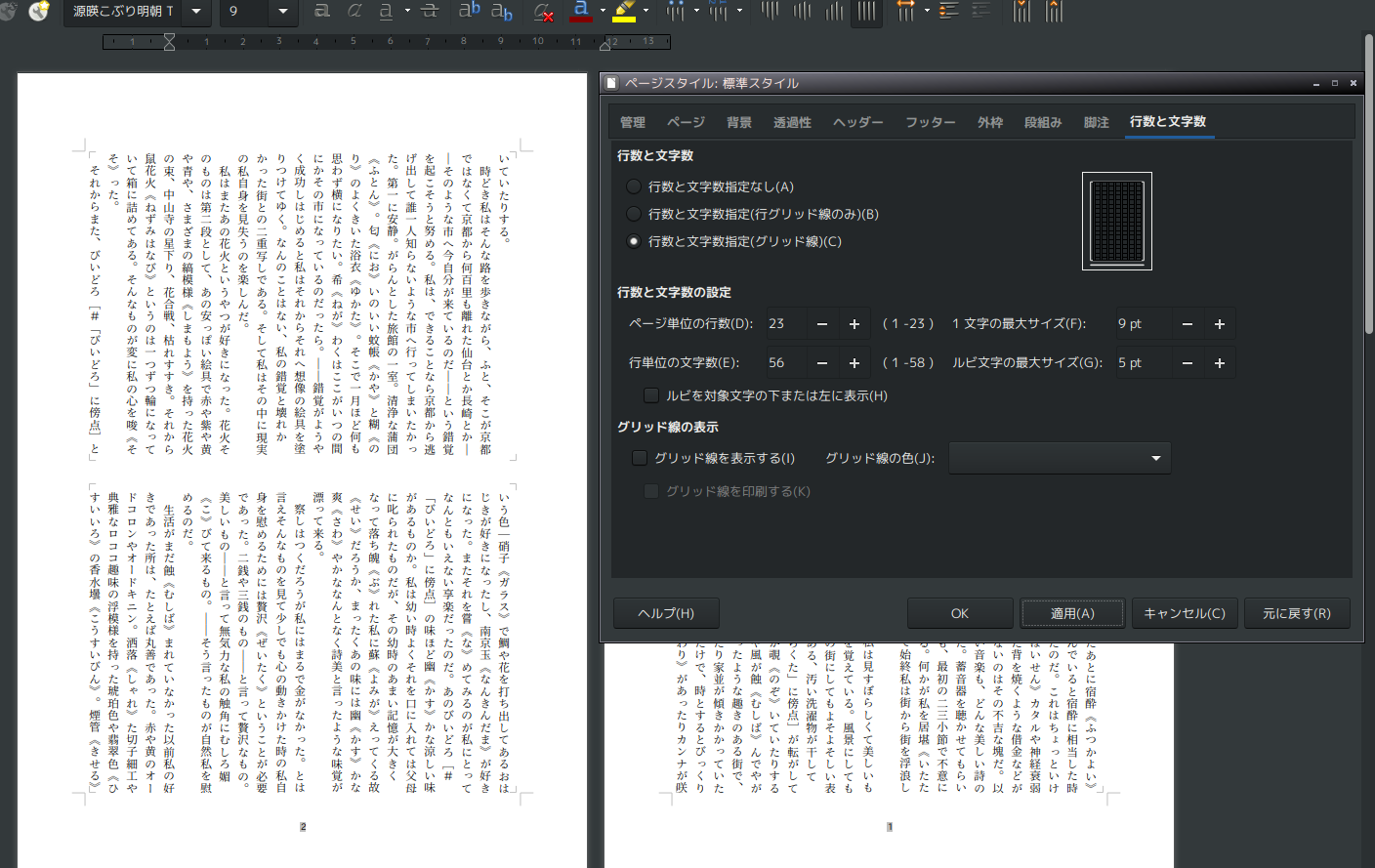Expand line spacing options arrow
The height and width of the screenshot is (868, 1375).
click(x=927, y=11)
